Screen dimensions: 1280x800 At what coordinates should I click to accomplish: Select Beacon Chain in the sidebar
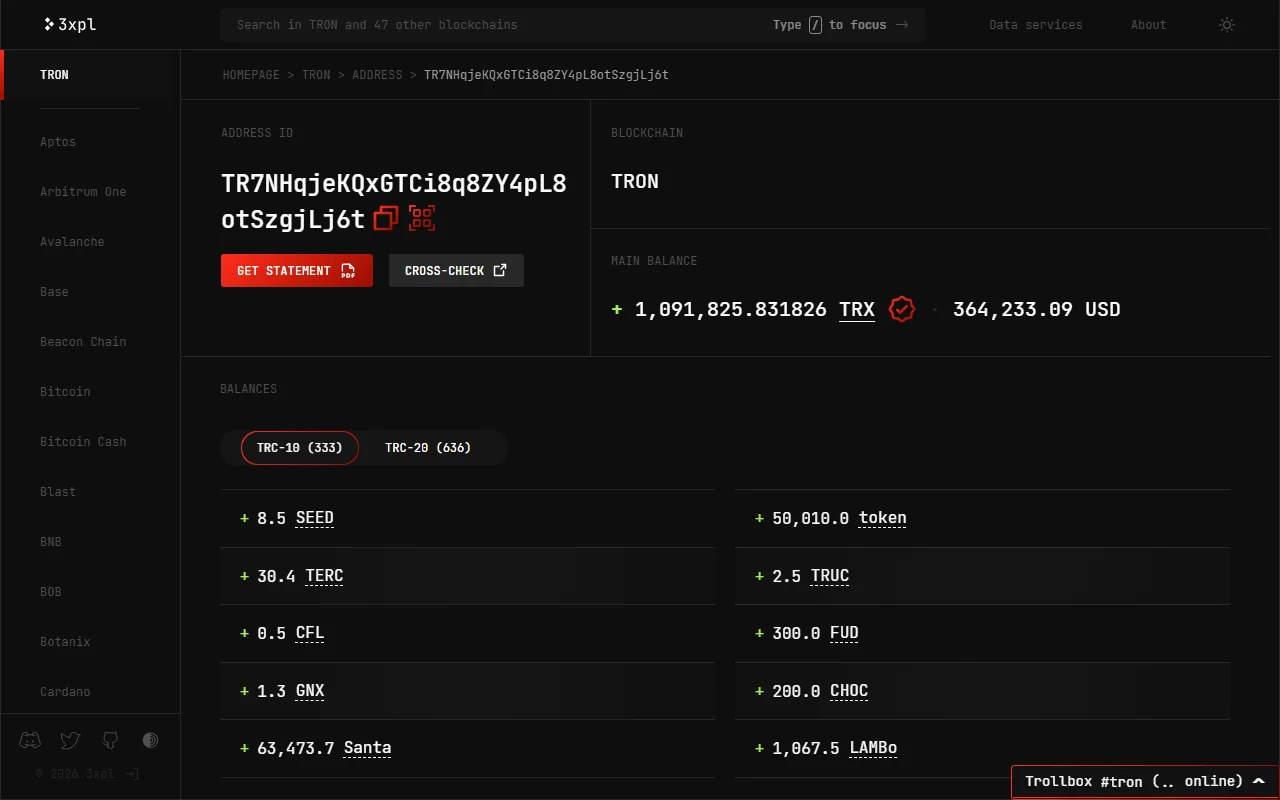point(83,342)
